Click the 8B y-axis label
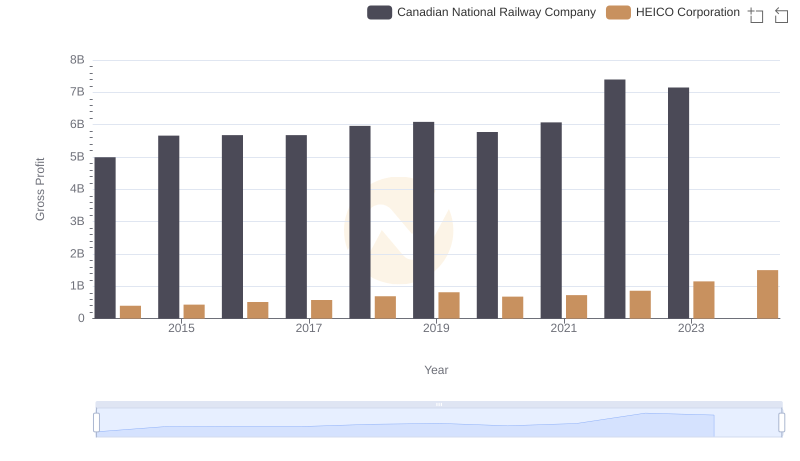The image size is (800, 461). pyautogui.click(x=77, y=60)
